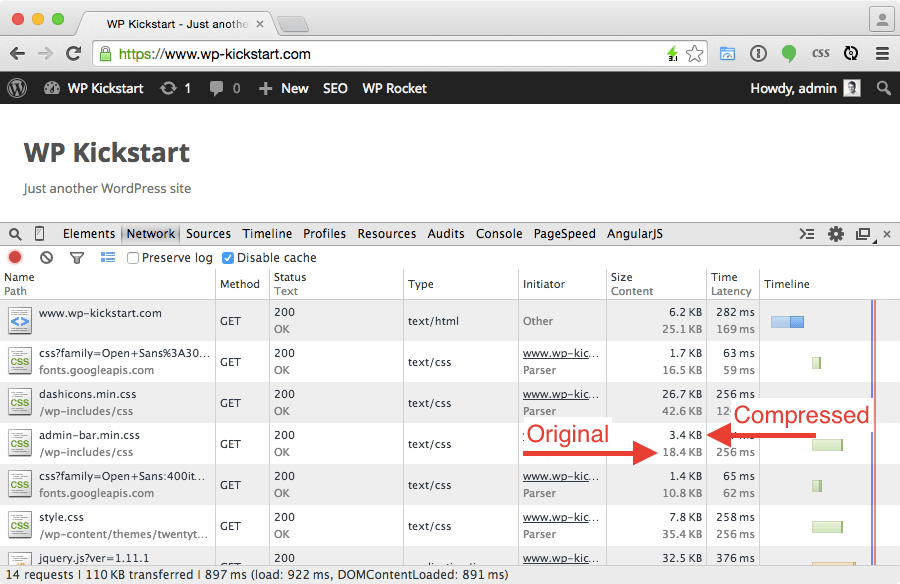This screenshot has width=900, height=584.
Task: Toggle device mode mobile icon in DevTools
Action: click(x=40, y=234)
